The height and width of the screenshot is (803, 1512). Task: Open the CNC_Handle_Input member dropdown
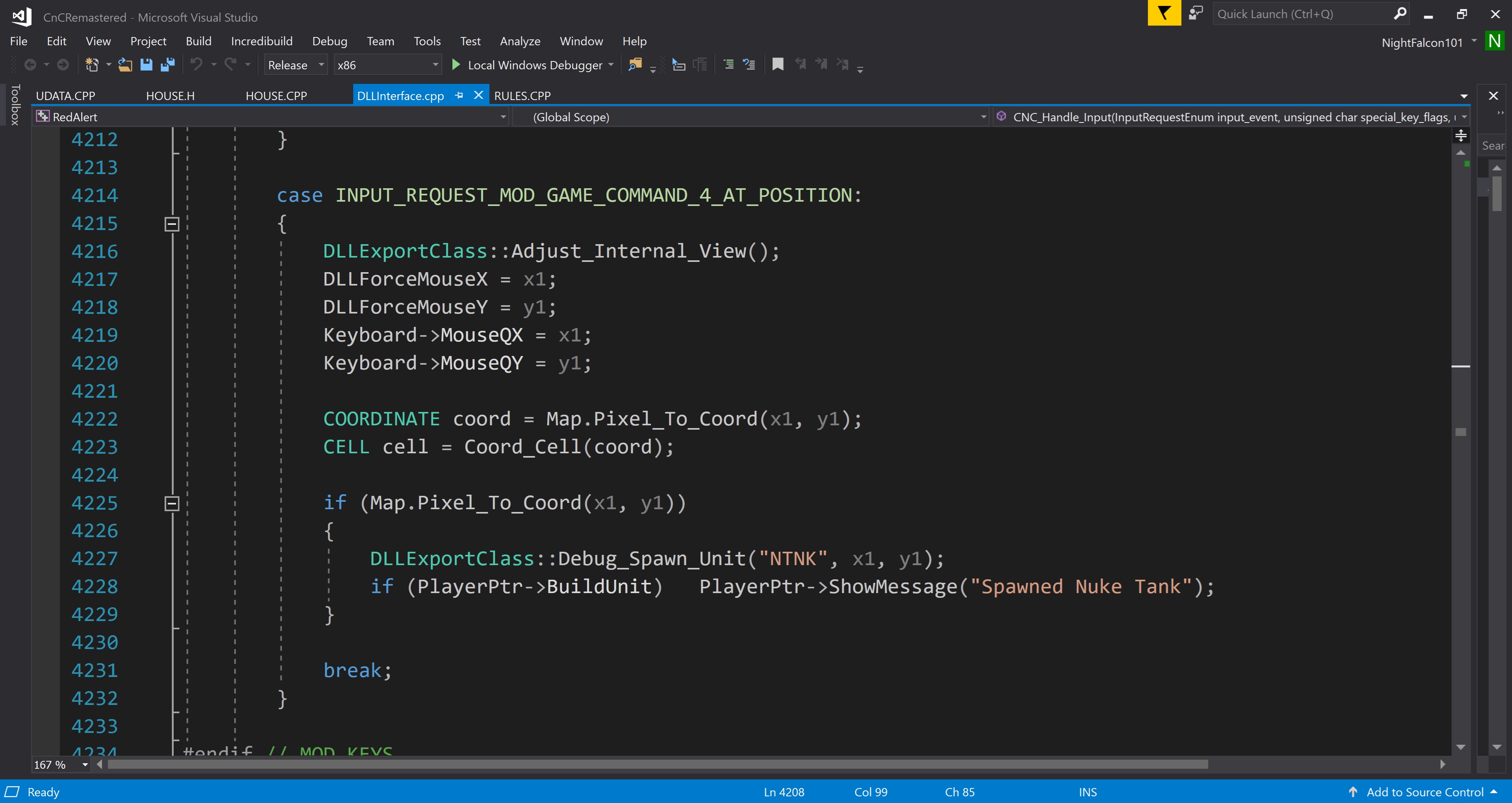(1231, 117)
